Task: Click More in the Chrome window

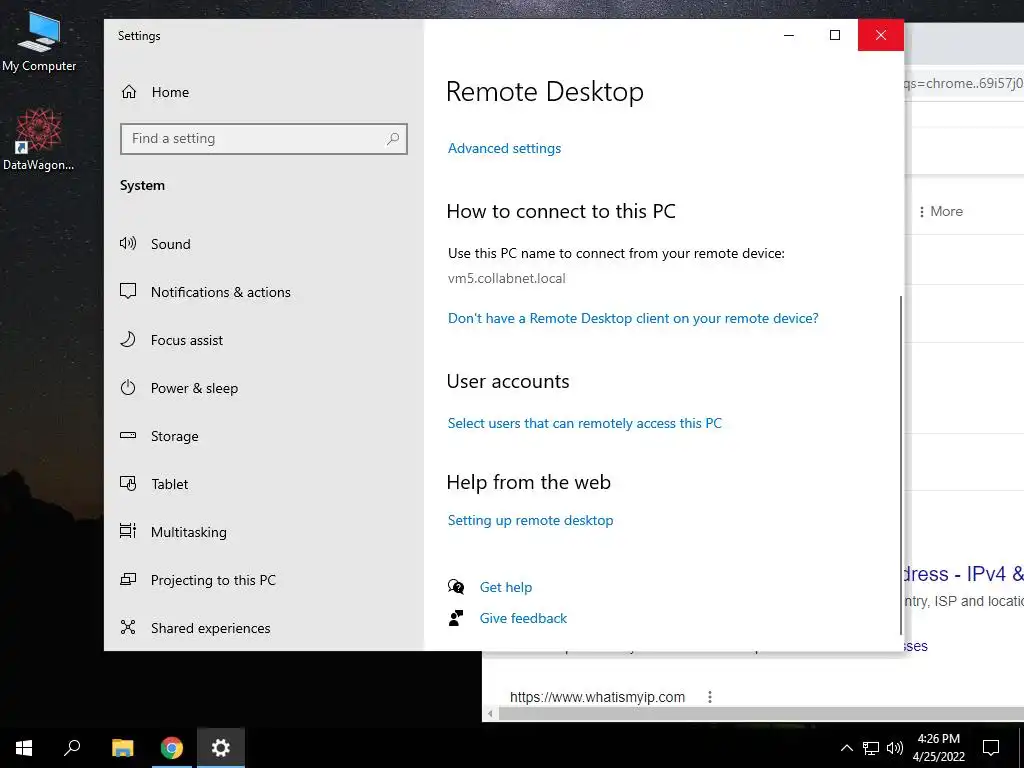Action: tap(940, 212)
